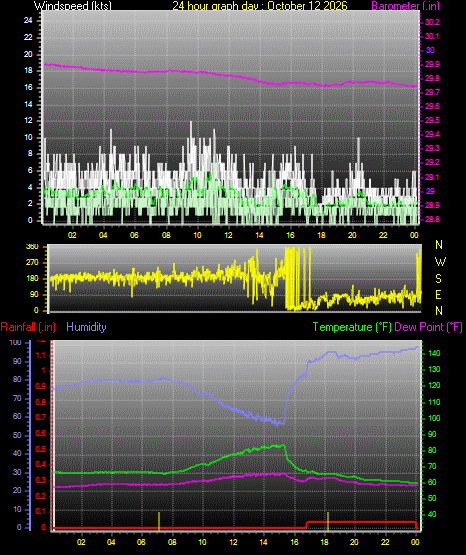Viewport: 466px width, 555px height.
Task: Click hour '16' on the windspeed graph time axis
Action: 290,235
